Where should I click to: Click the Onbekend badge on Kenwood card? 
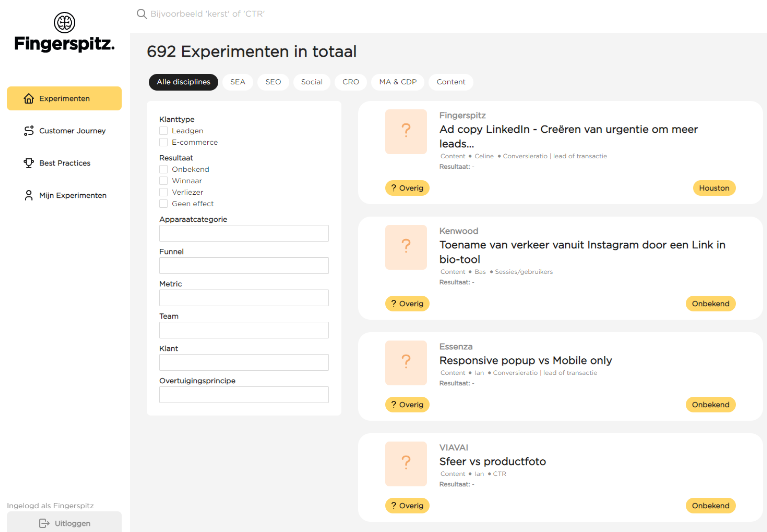pyautogui.click(x=710, y=304)
